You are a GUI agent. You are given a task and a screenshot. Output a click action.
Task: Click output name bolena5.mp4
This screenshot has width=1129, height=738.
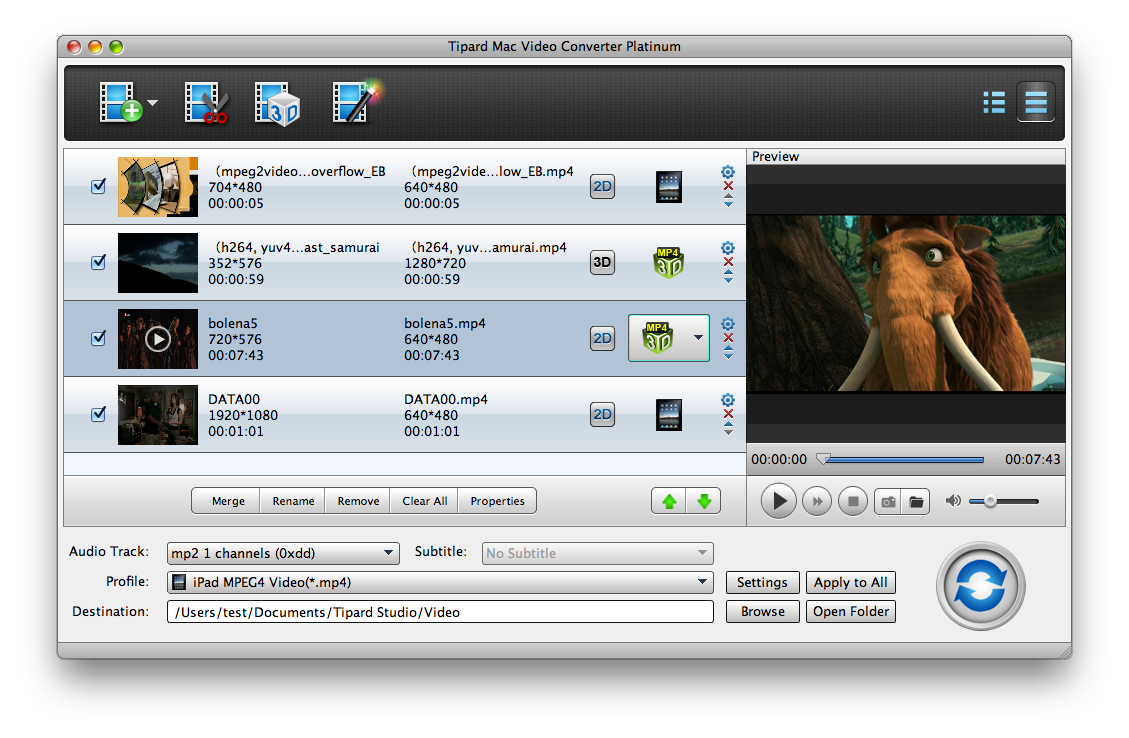[x=444, y=323]
